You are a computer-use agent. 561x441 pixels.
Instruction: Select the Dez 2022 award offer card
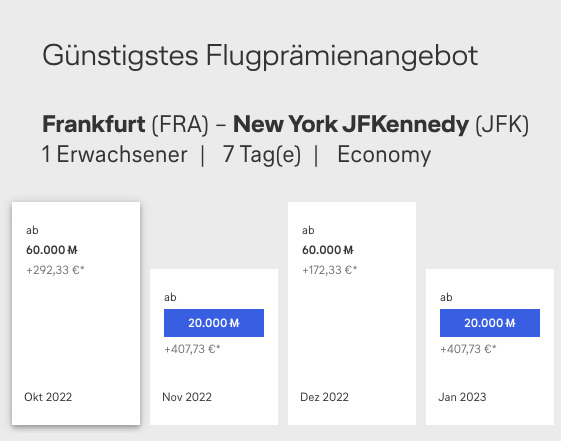352,313
